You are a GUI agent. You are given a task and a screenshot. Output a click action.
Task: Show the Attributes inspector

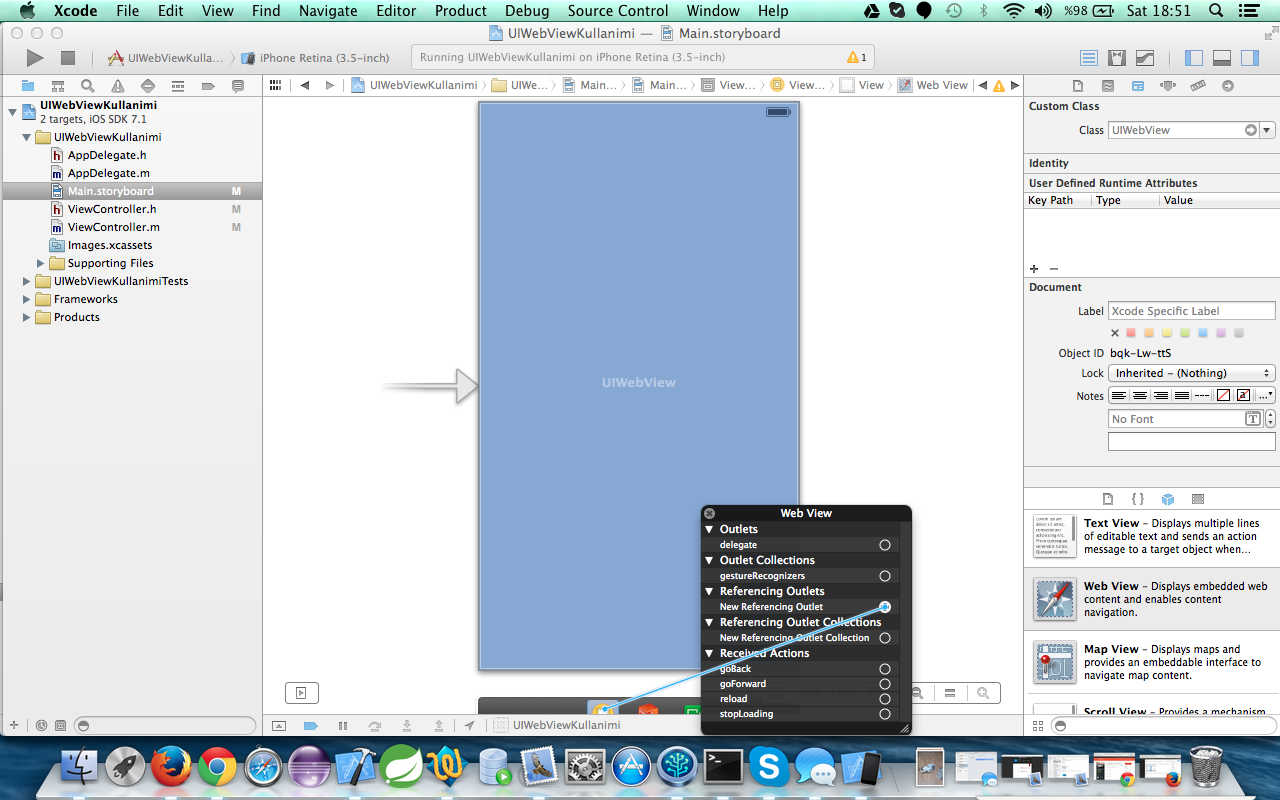pos(1168,86)
